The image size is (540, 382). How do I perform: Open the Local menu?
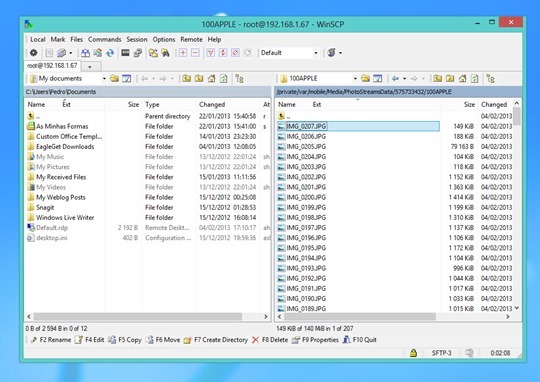coord(38,39)
